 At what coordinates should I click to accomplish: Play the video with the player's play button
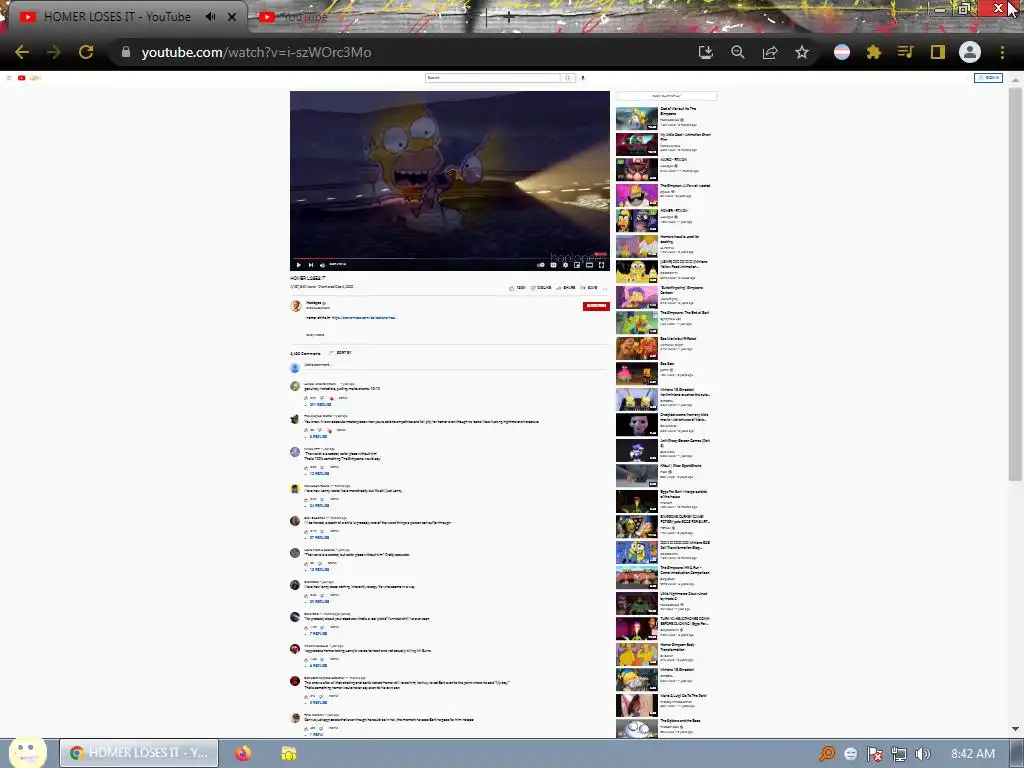[x=298, y=264]
